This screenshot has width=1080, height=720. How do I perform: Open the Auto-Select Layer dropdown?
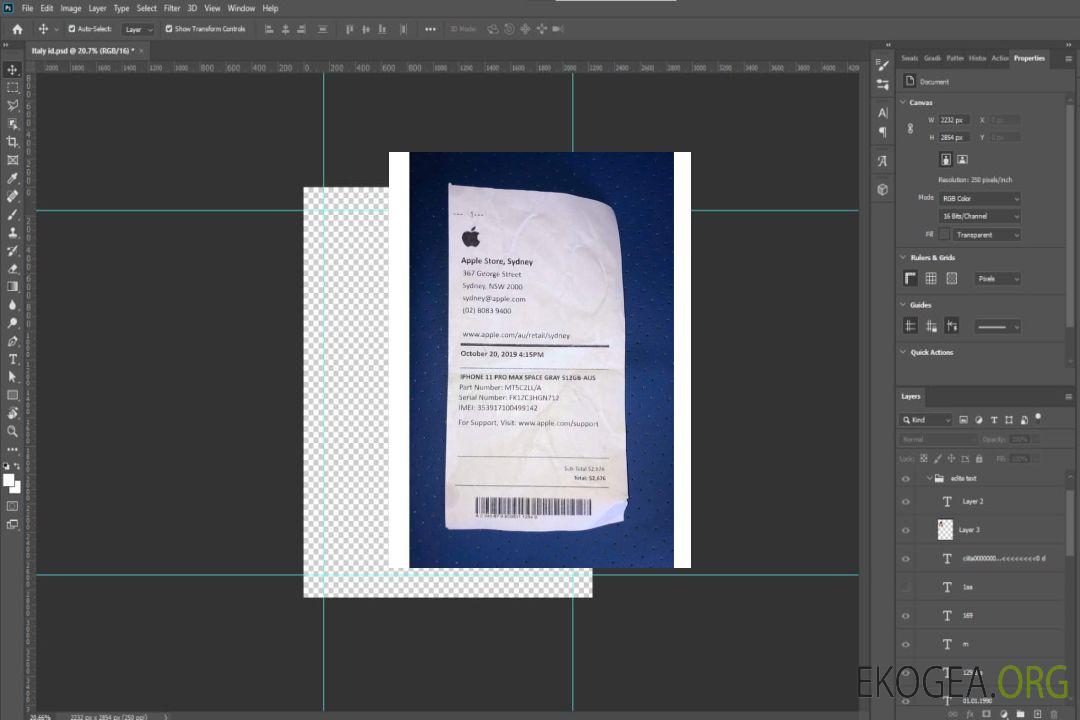138,29
